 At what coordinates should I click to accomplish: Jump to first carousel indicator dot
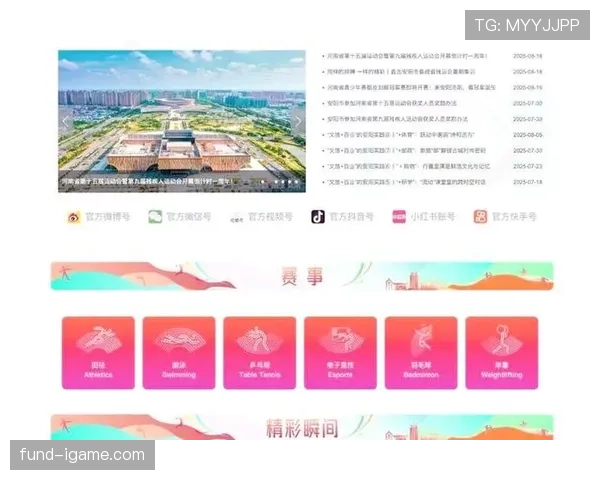[262, 182]
